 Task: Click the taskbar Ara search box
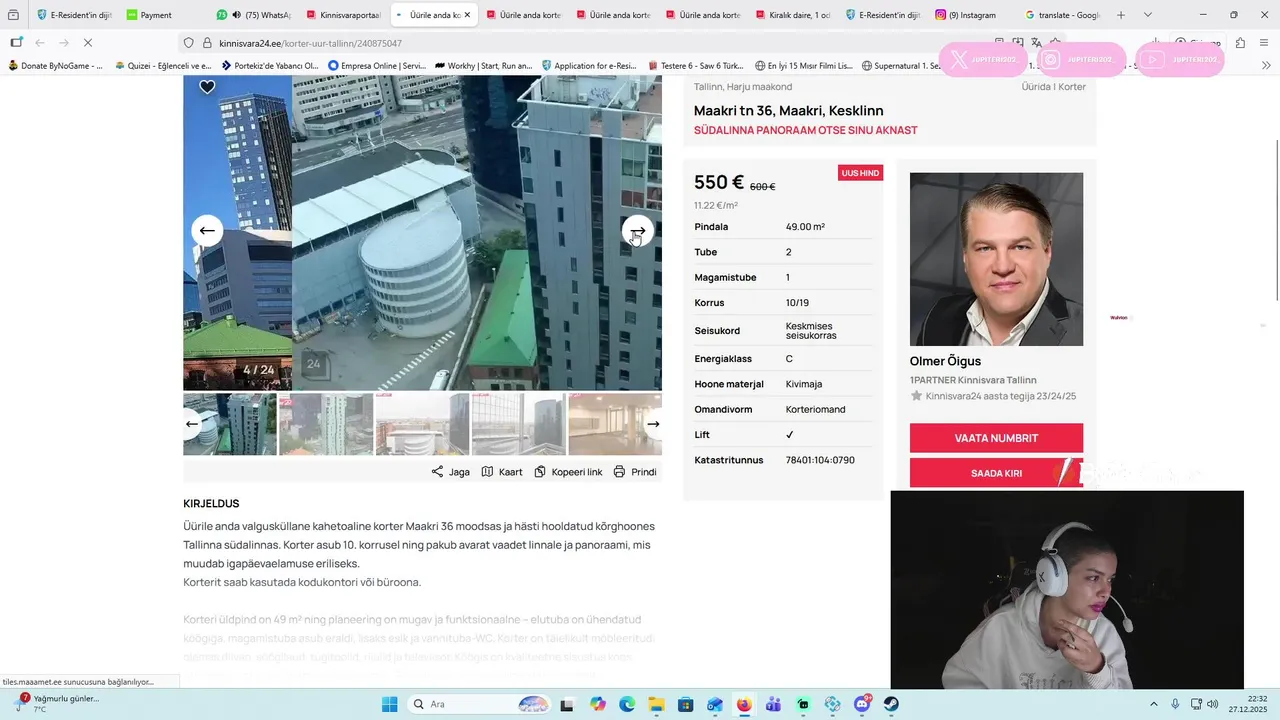[480, 704]
